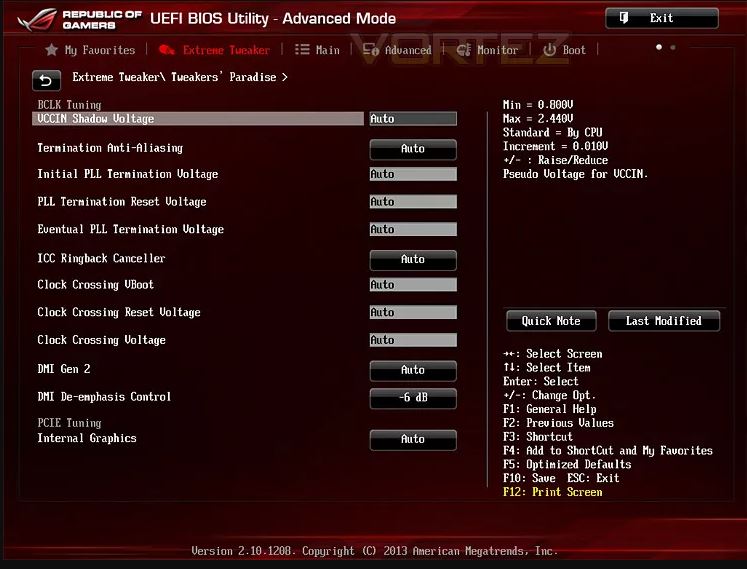Click the back arrow icon button
Viewport: 747px width, 569px height.
pos(46,81)
